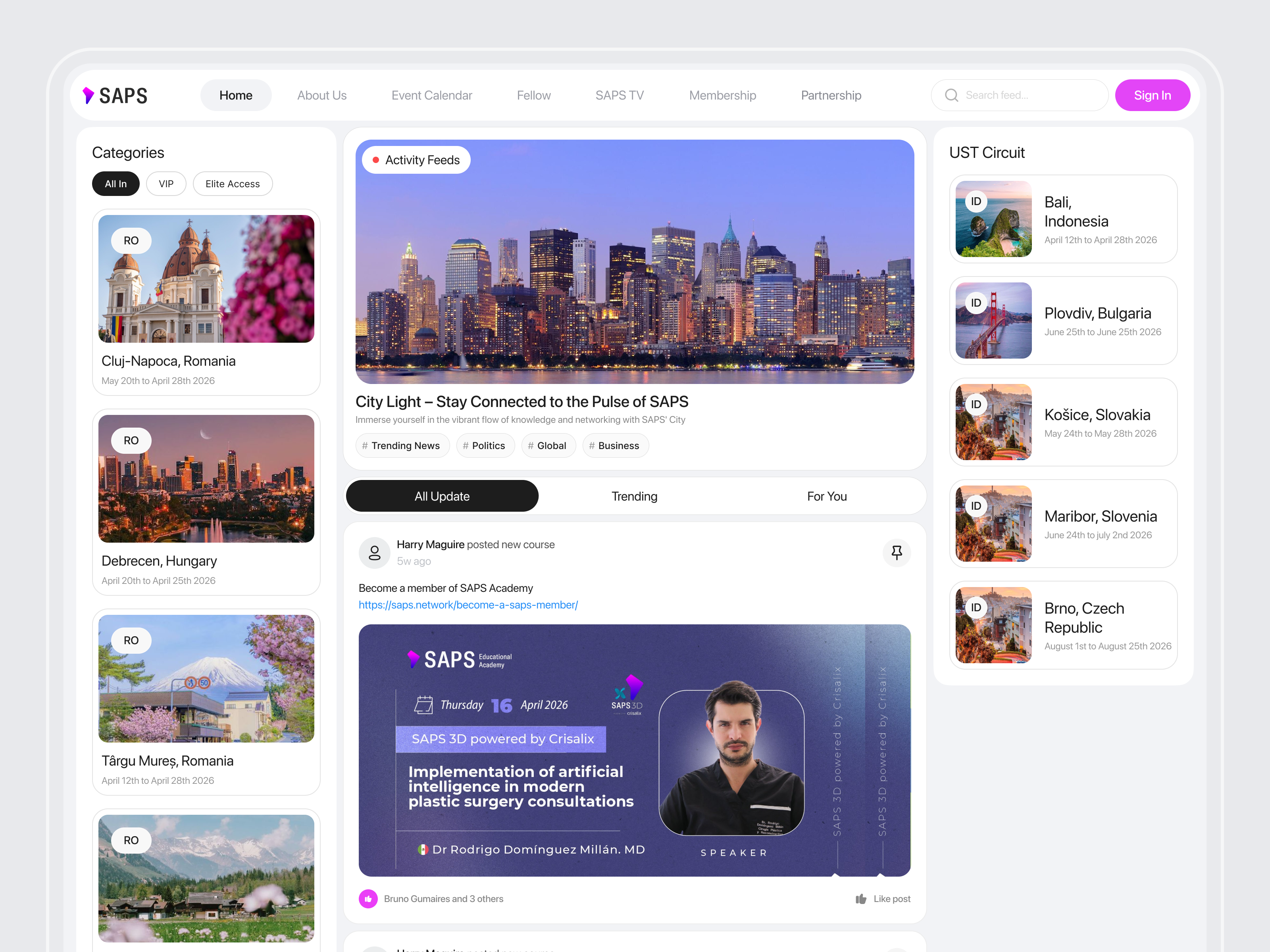This screenshot has height=952, width=1270.
Task: Open the City Light skyline banner image
Action: point(635,262)
